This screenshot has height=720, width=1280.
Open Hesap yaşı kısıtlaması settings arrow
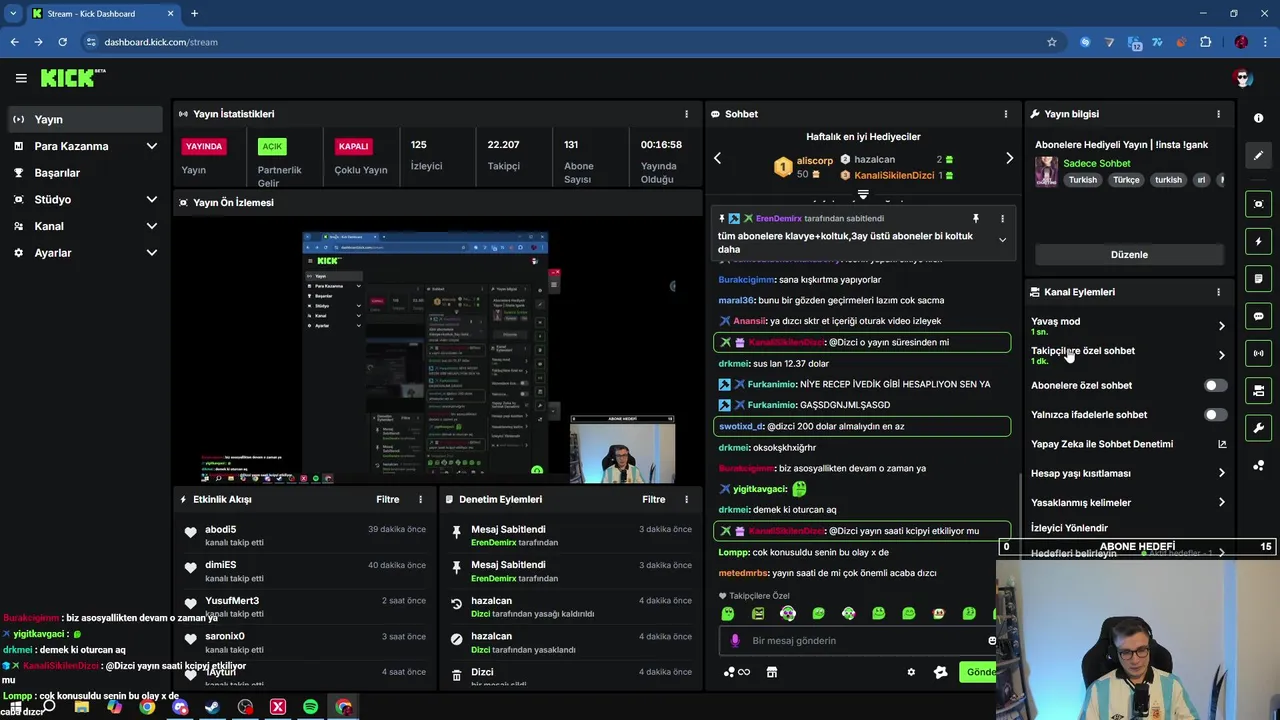click(1221, 473)
